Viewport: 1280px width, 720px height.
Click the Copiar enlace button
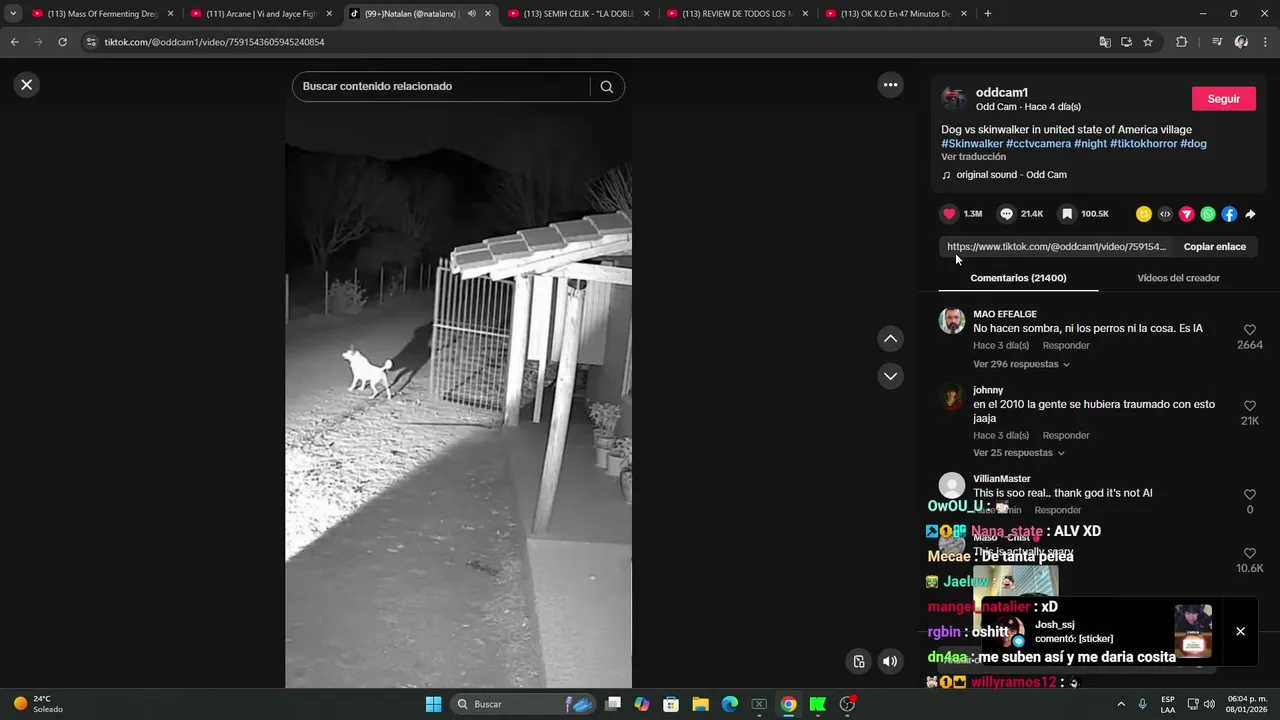tap(1214, 247)
